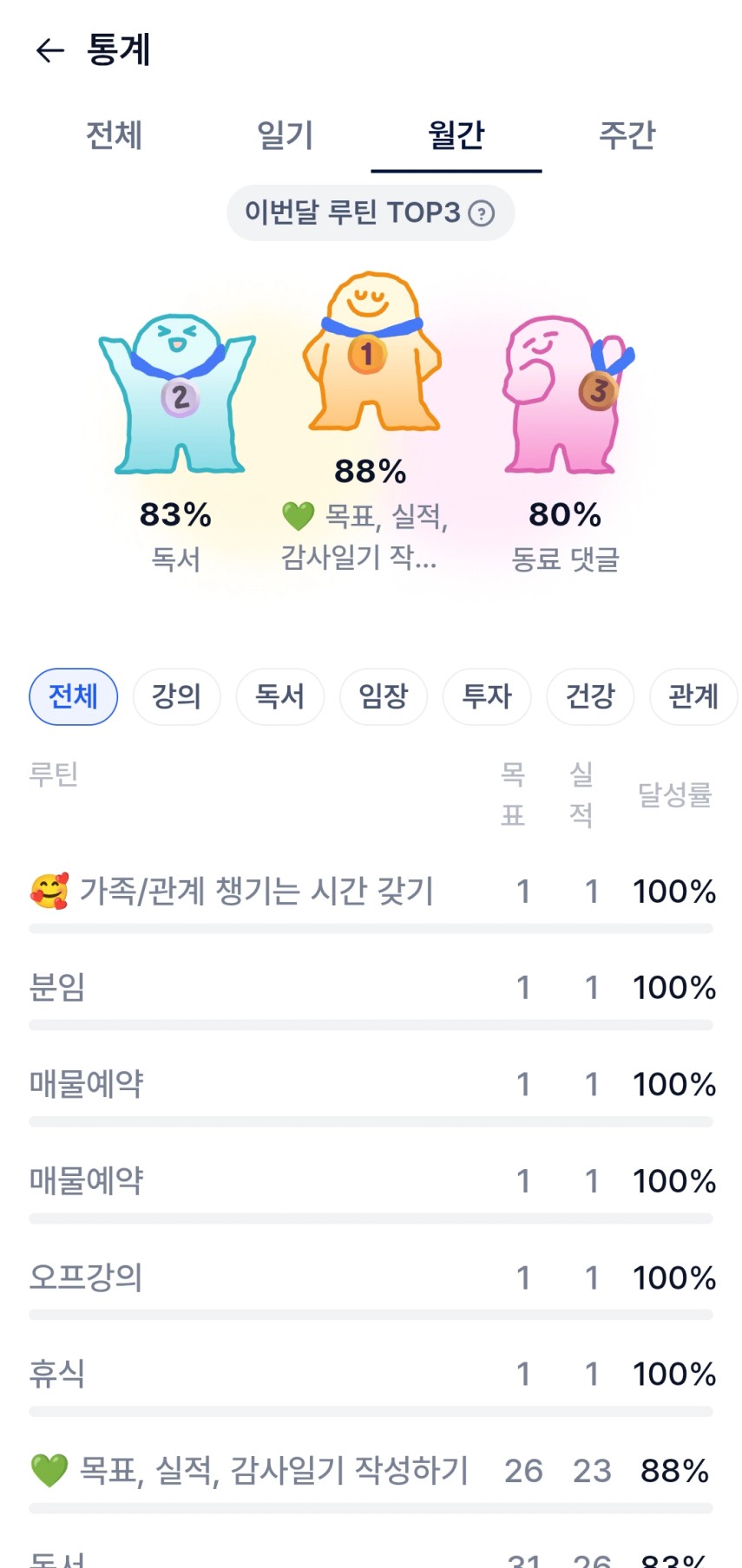Tap the pink third-place medal character
Screen dimensions: 742x1568
pos(564,395)
